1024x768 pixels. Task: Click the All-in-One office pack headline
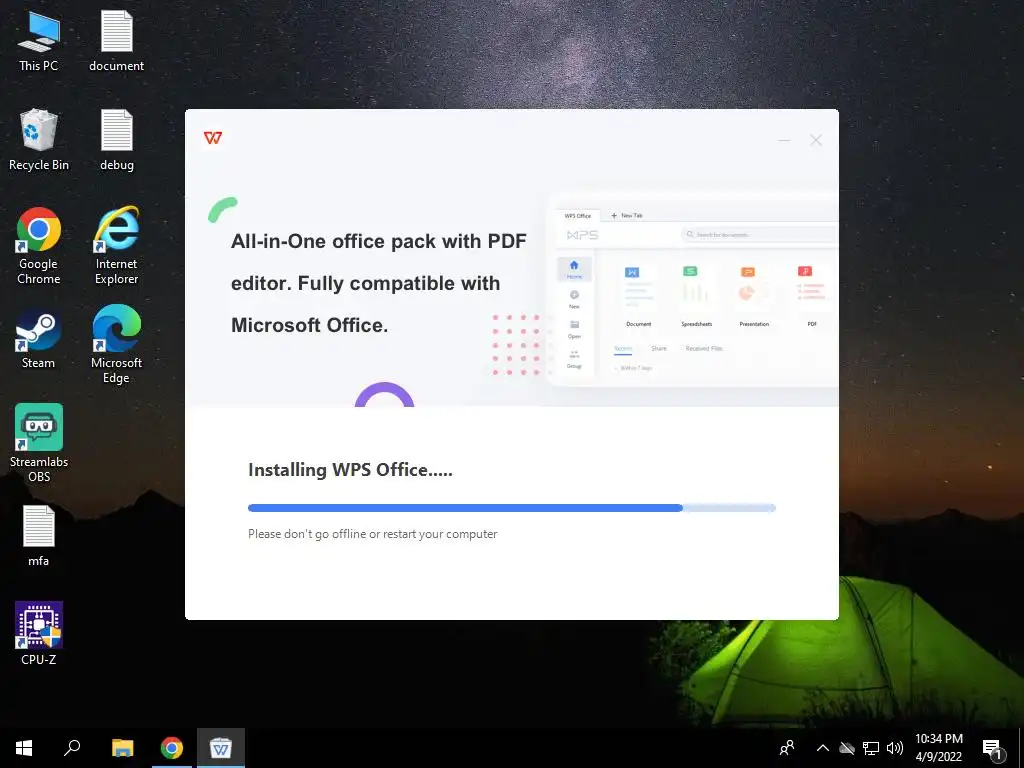379,283
